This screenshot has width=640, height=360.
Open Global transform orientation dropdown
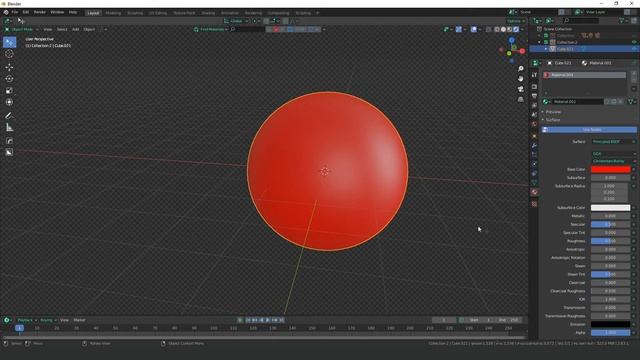[236, 21]
